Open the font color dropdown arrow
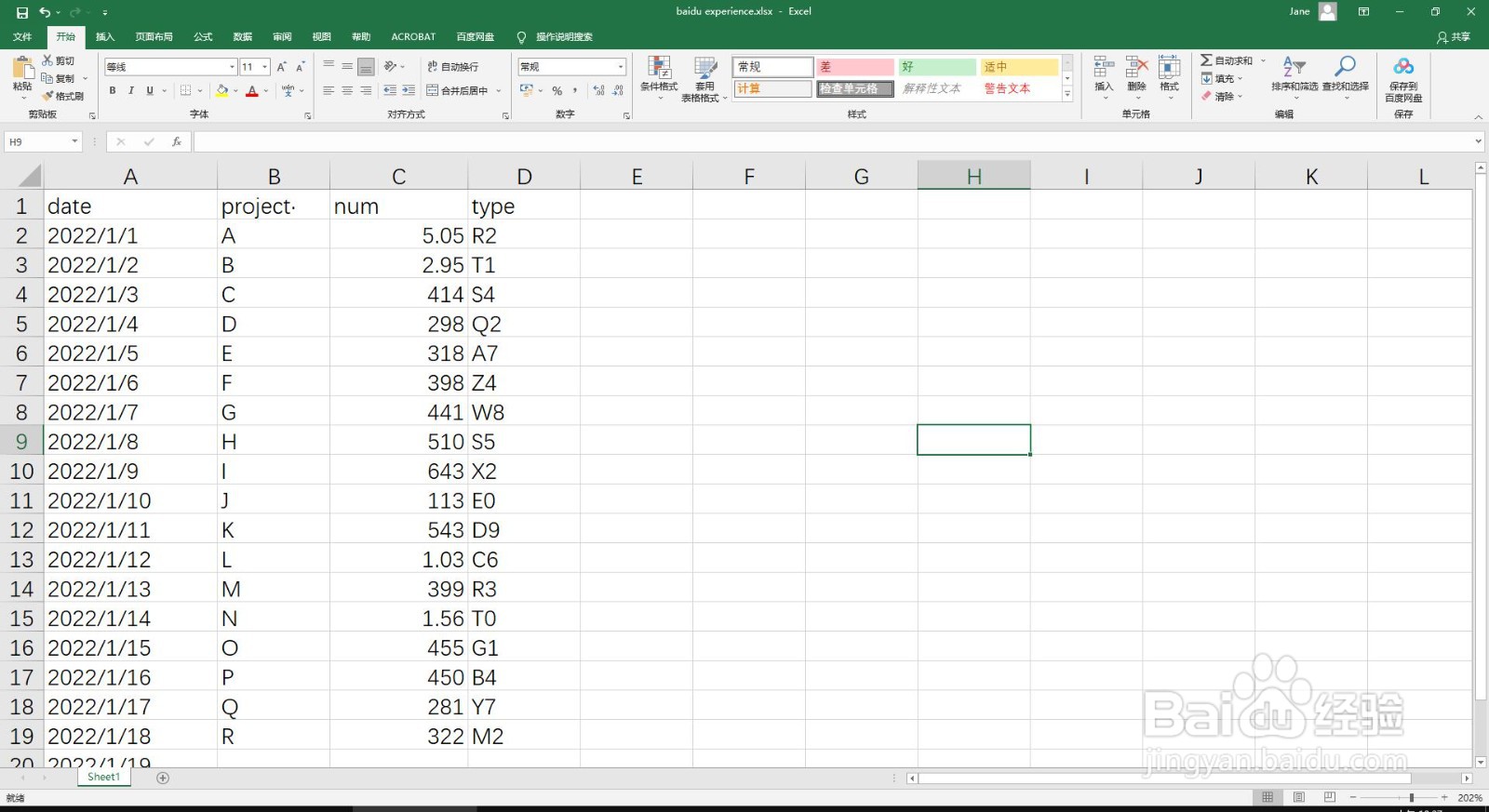Screen dimensions: 1489x812 265,90
